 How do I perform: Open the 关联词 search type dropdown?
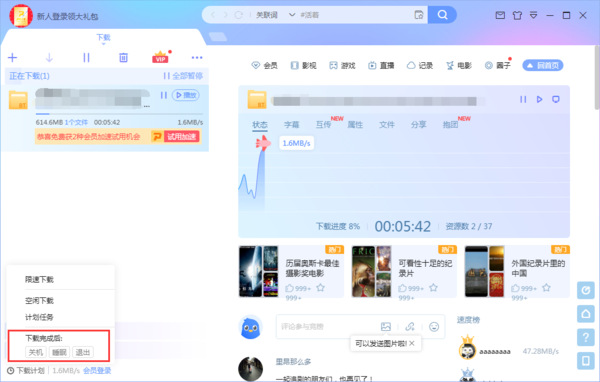(275, 15)
